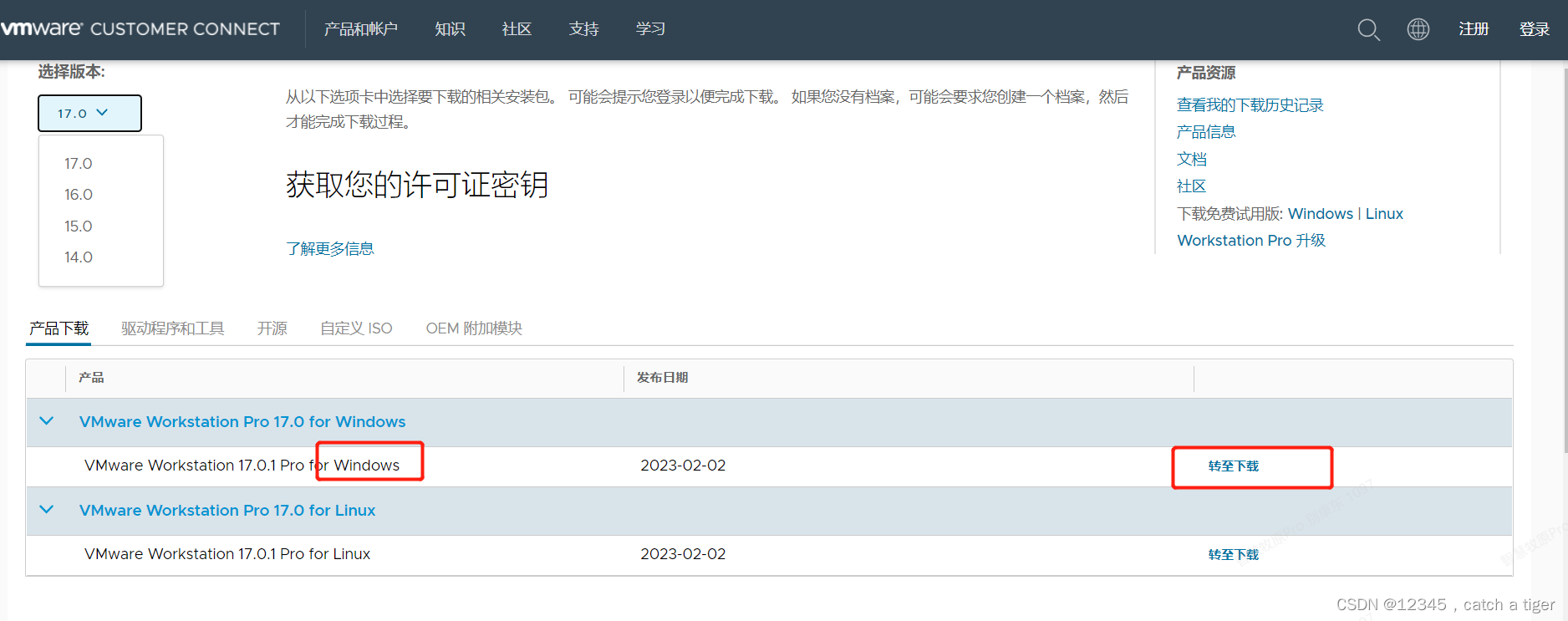This screenshot has height=621, width=1568.
Task: Switch to the 产品下载 tab
Action: tap(59, 328)
